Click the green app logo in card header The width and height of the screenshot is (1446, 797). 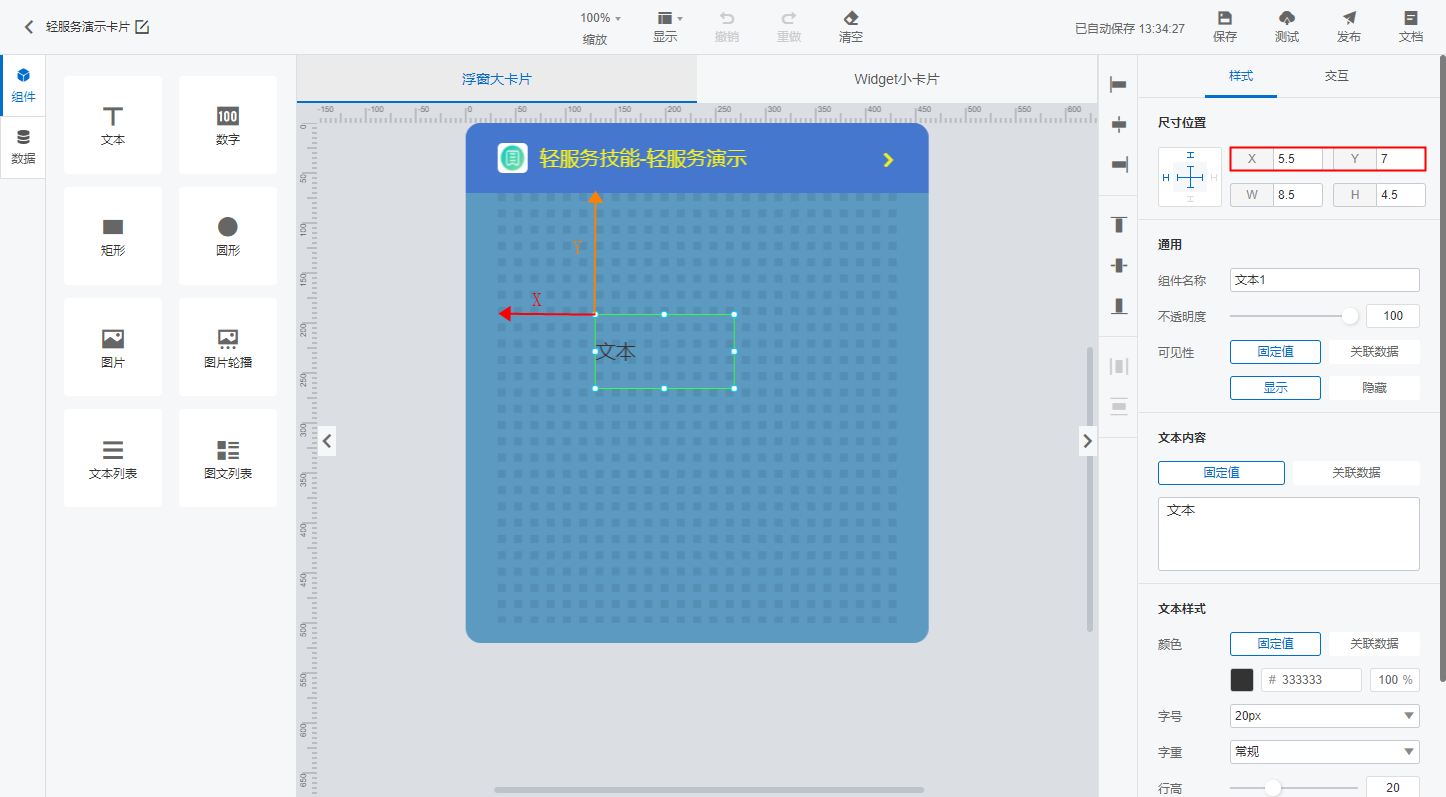coord(512,158)
